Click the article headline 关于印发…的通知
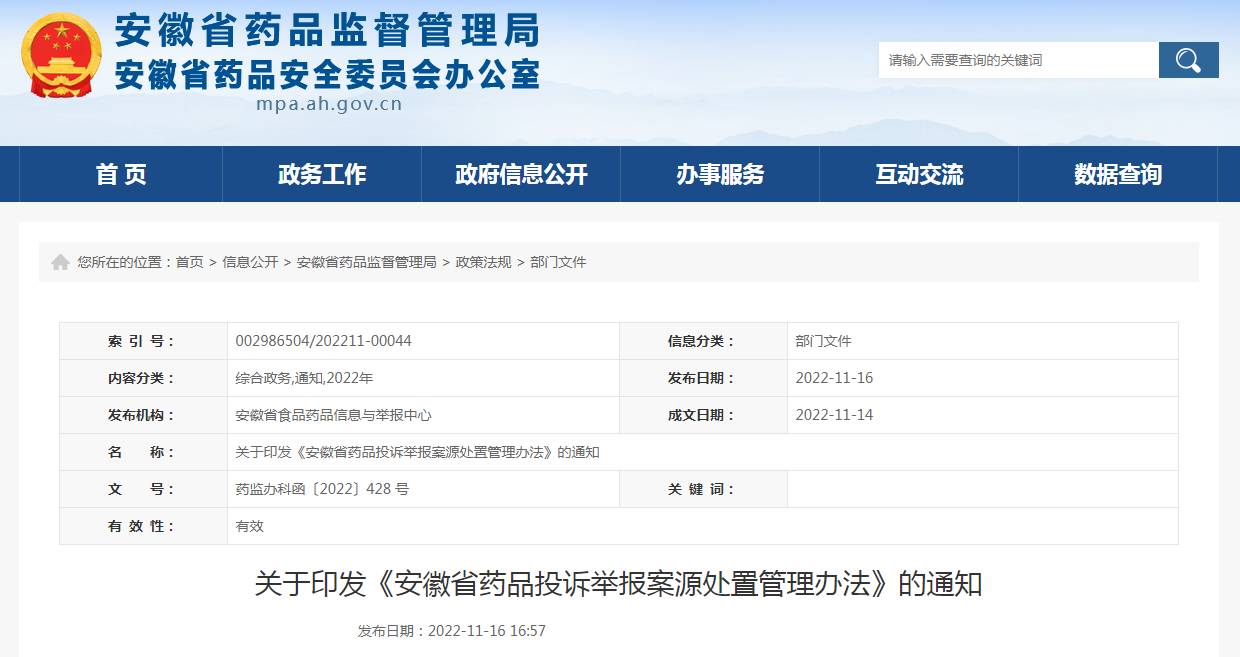 click(x=618, y=584)
